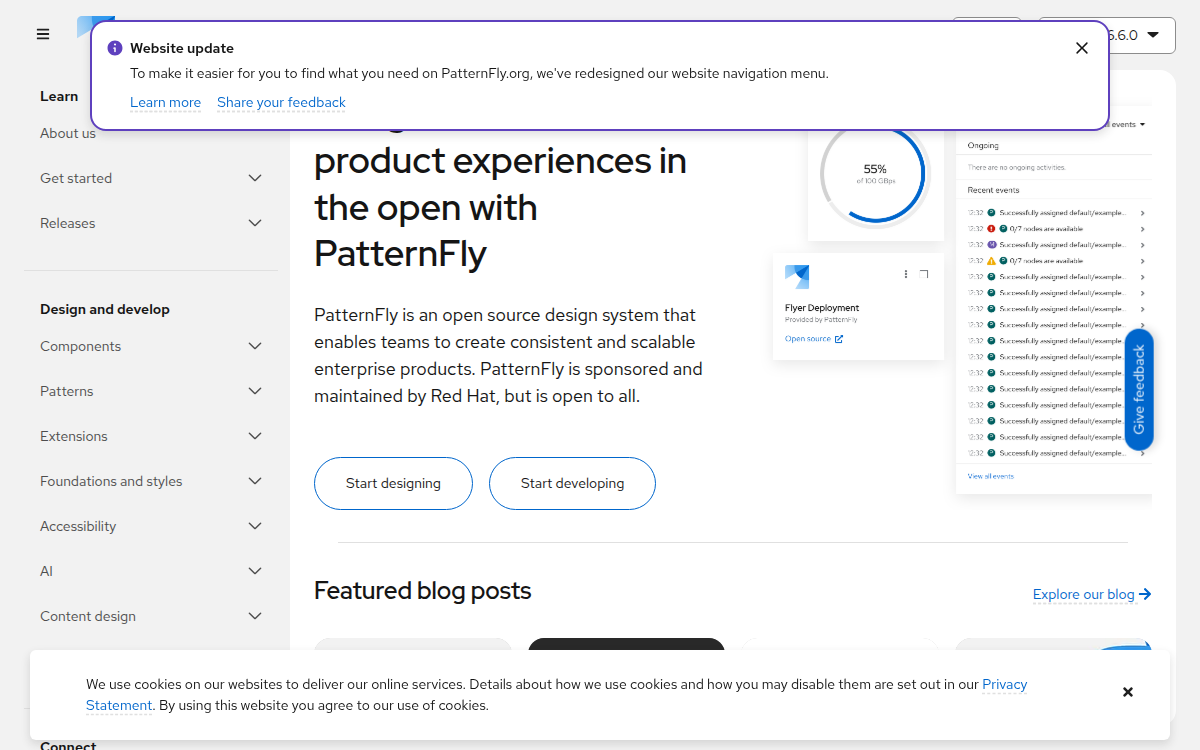Click the red error icon in Recent events
Screen dimensions: 1200x750
pos(991,229)
